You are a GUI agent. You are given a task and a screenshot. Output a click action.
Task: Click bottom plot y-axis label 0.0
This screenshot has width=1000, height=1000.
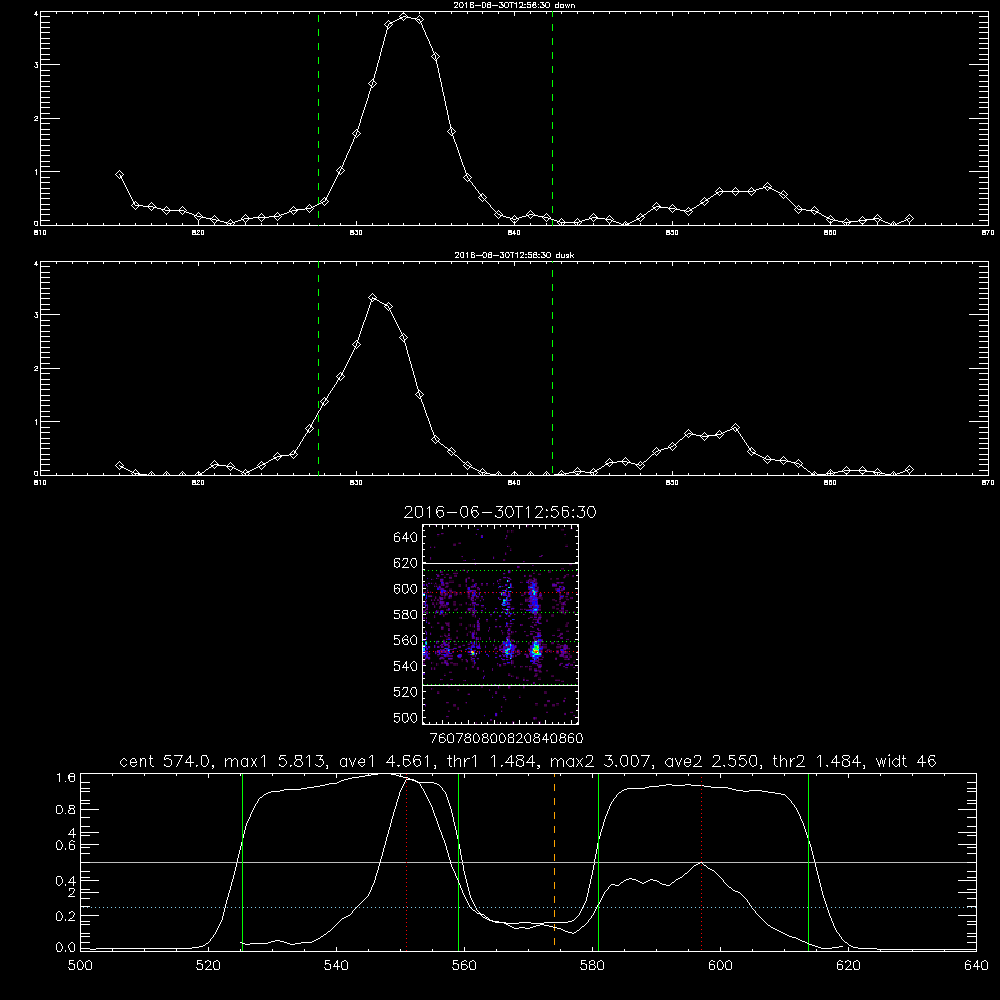(x=66, y=948)
